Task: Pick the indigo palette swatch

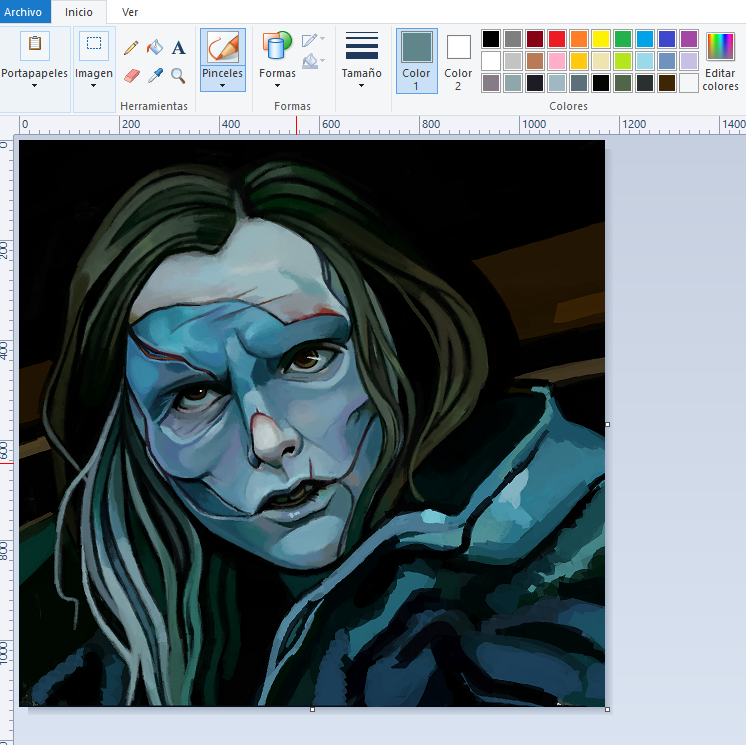Action: (x=667, y=39)
